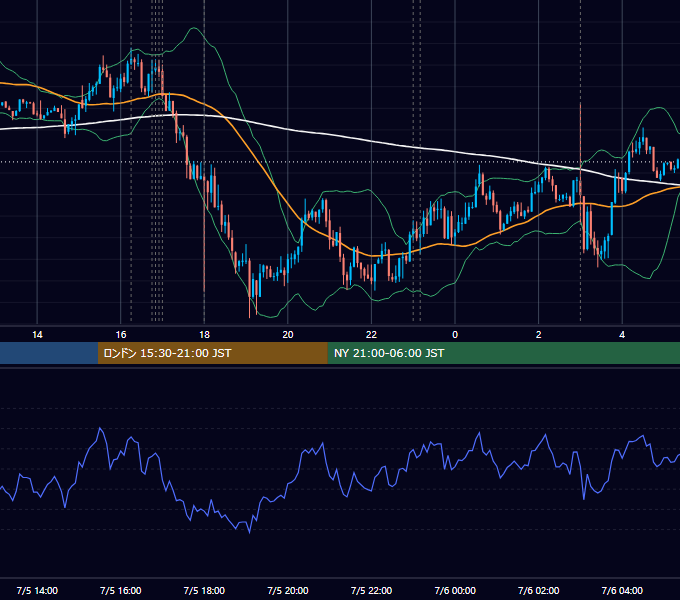Click the 22 hour label on chart axis
Viewport: 680px width, 600px height.
[x=371, y=335]
